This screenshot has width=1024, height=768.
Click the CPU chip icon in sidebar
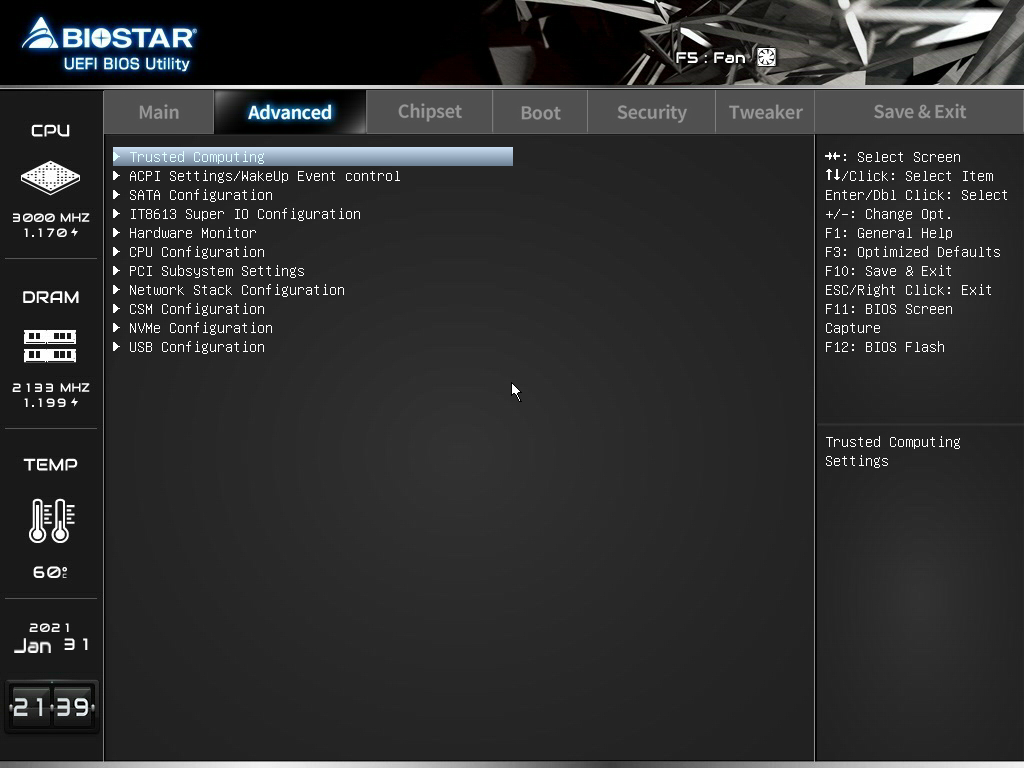[50, 178]
